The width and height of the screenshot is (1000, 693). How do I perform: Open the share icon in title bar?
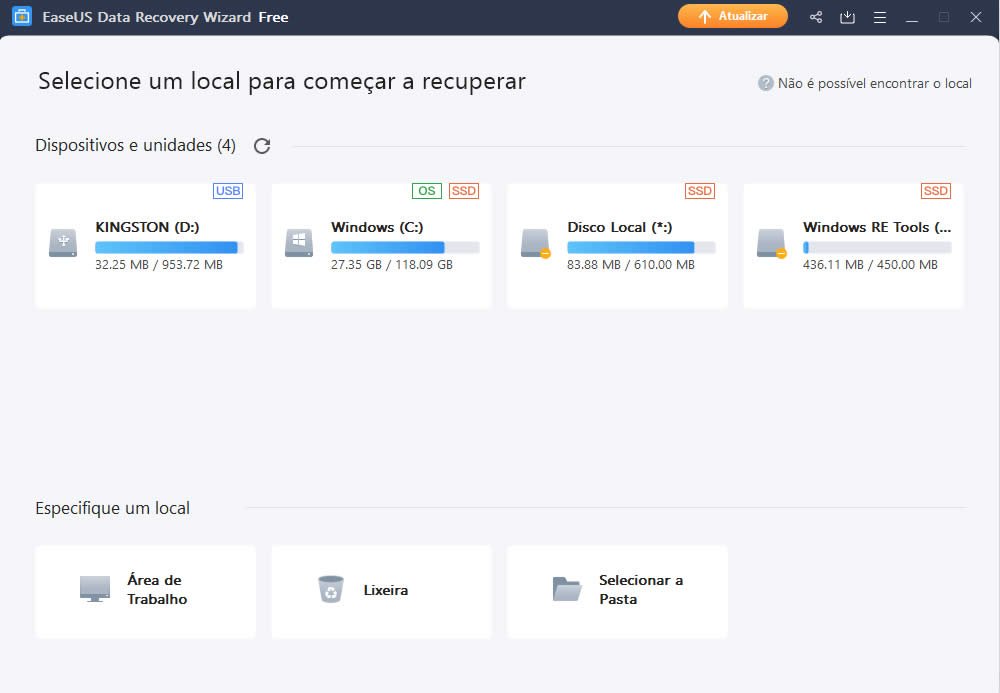tap(816, 17)
